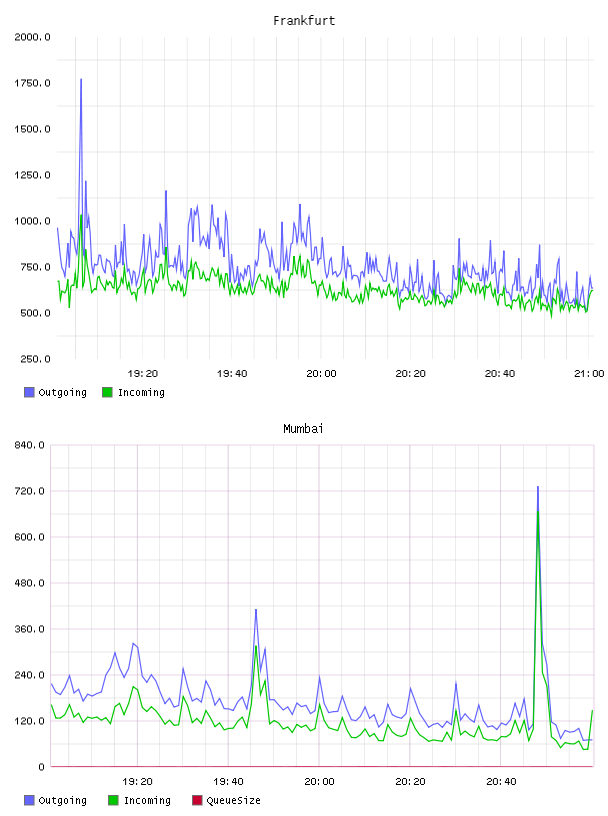Click the 1750.0 label on Frankfurt axis
Viewport: 608px width, 816px height.
[x=32, y=83]
